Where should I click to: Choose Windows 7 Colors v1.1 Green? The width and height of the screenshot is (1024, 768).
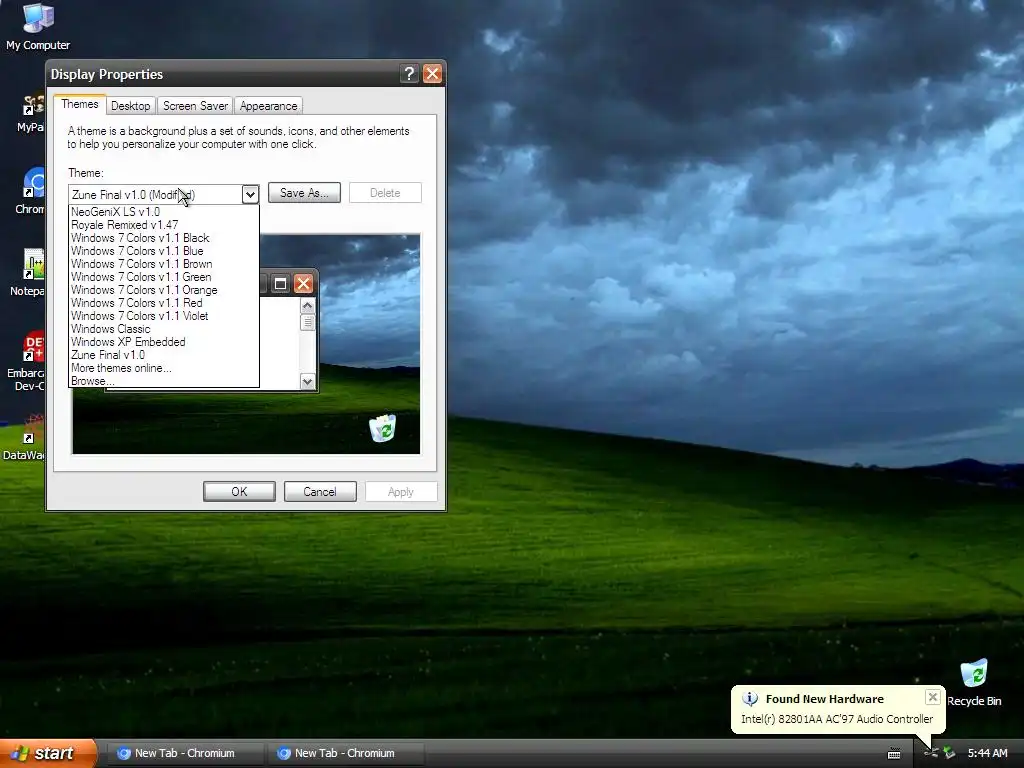(164, 277)
